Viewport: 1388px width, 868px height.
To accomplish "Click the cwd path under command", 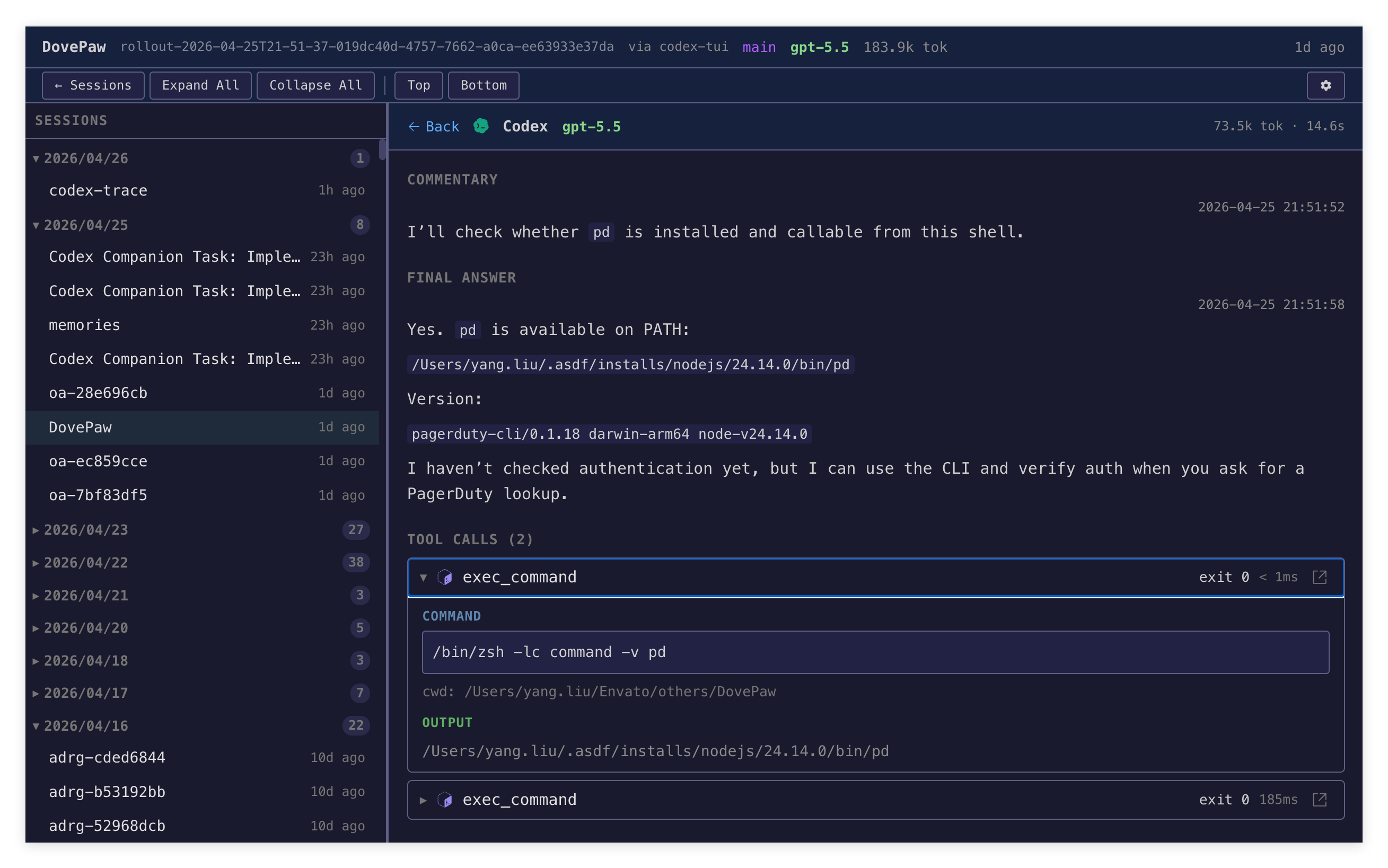I will [x=599, y=691].
